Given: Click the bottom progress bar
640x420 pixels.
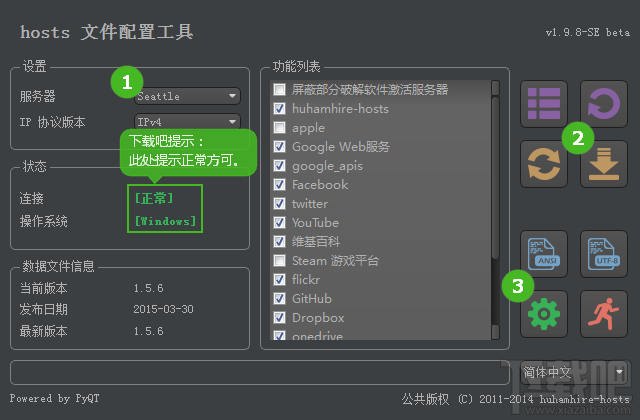Looking at the screenshot, I should [260, 372].
